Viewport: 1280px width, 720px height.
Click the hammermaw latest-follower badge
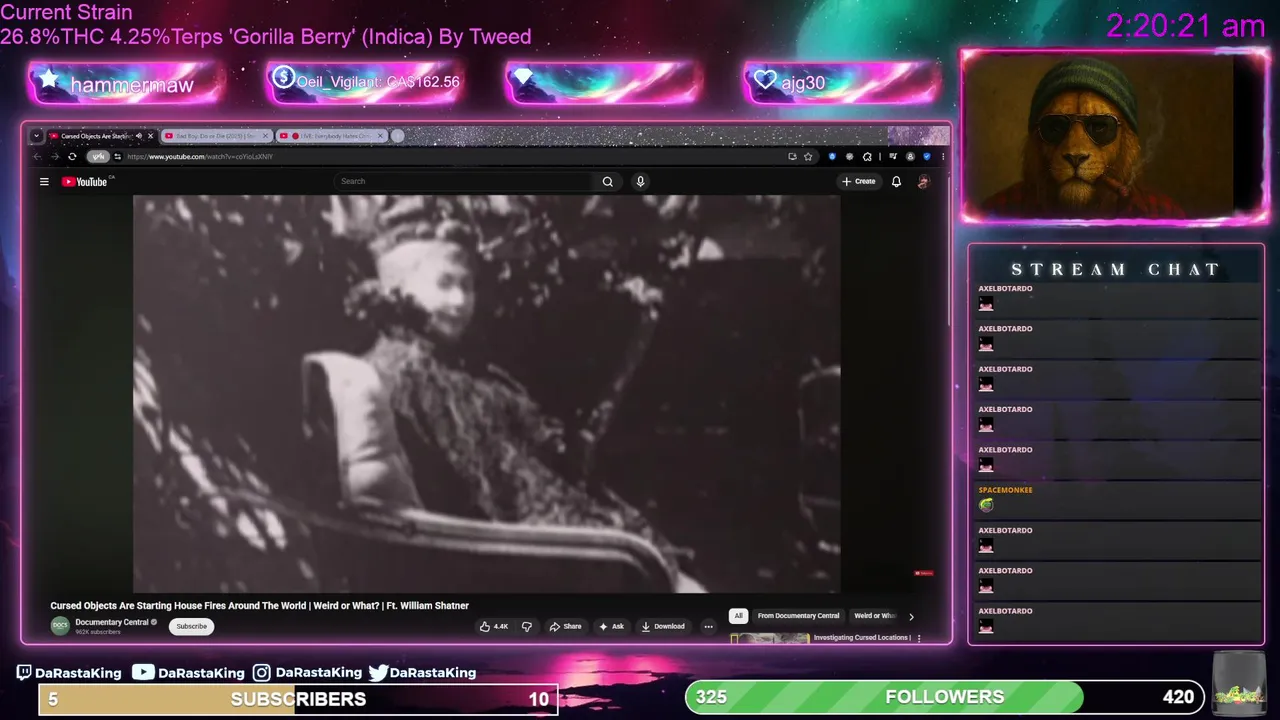tap(126, 84)
